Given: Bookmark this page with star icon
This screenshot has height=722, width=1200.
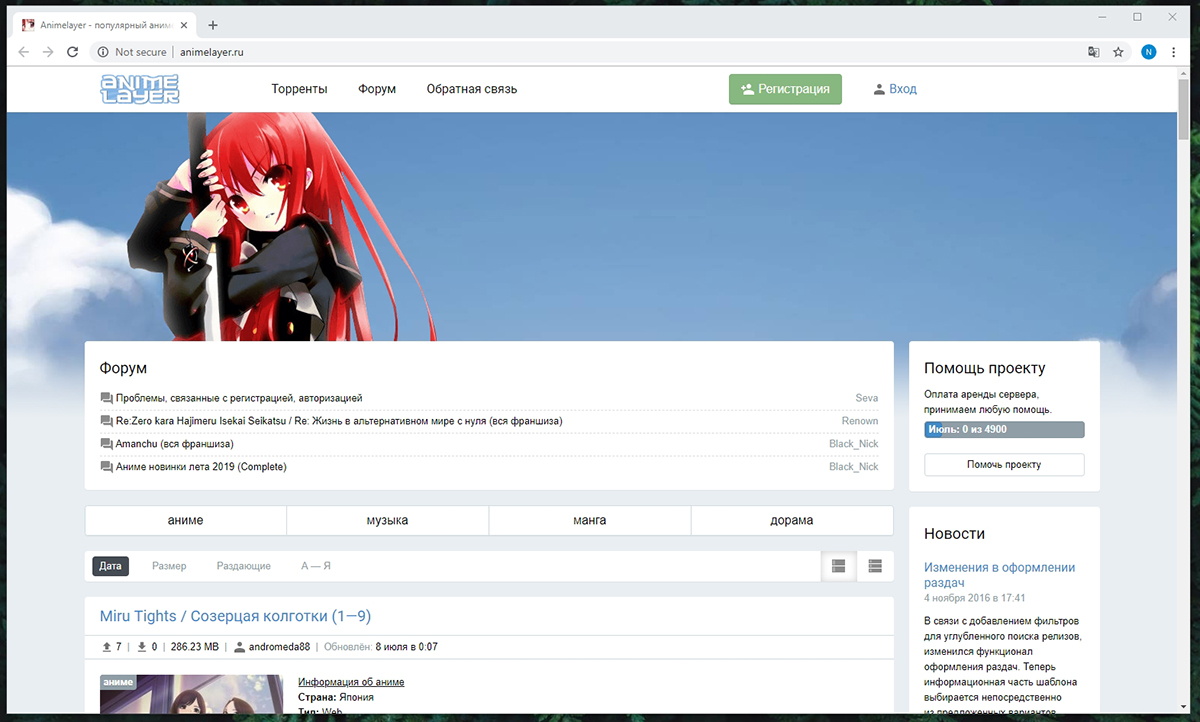Looking at the screenshot, I should click(x=1119, y=52).
